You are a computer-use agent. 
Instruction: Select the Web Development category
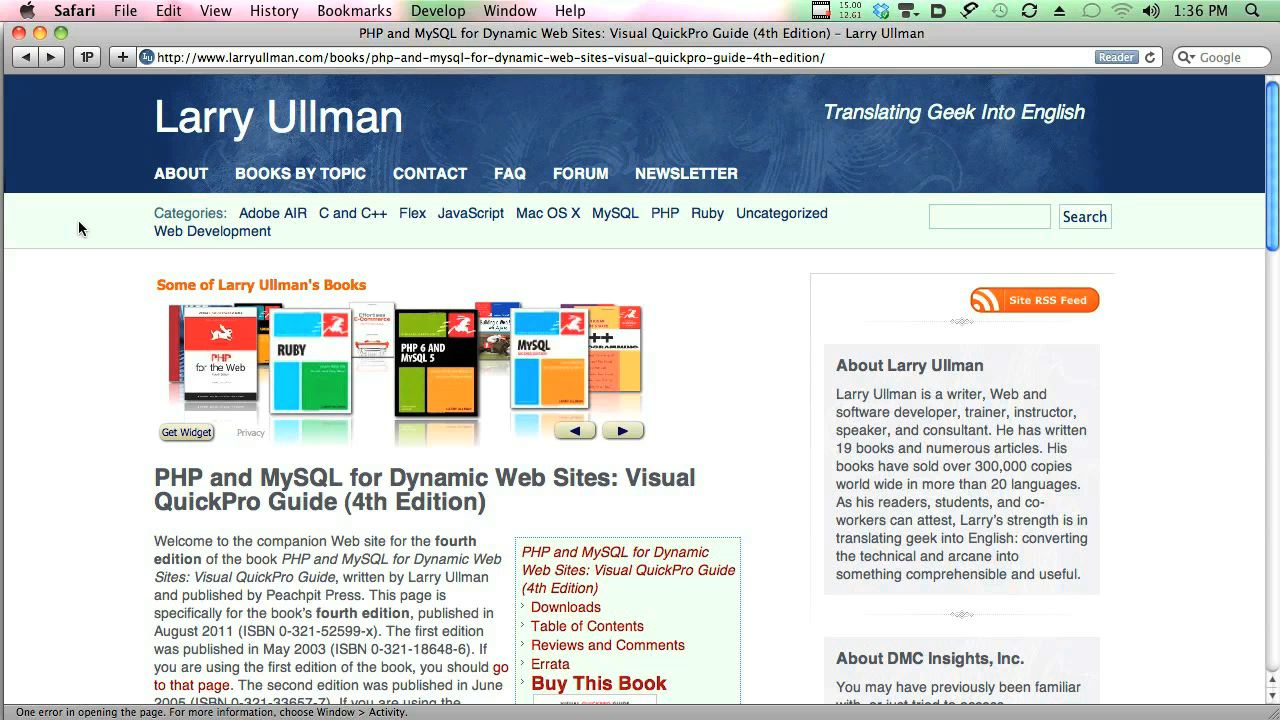coord(212,231)
